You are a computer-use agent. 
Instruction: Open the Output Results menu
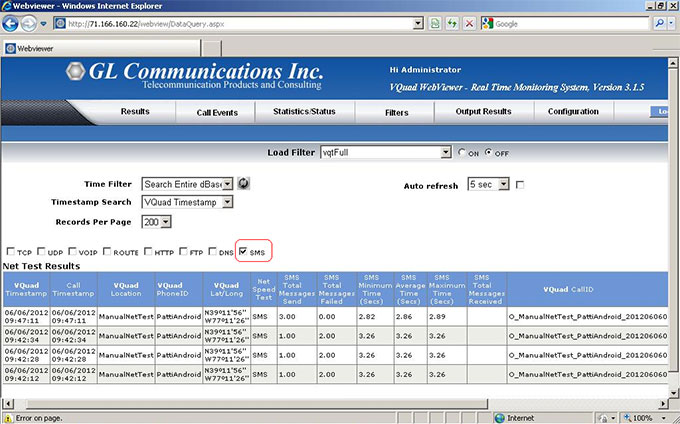pyautogui.click(x=484, y=112)
